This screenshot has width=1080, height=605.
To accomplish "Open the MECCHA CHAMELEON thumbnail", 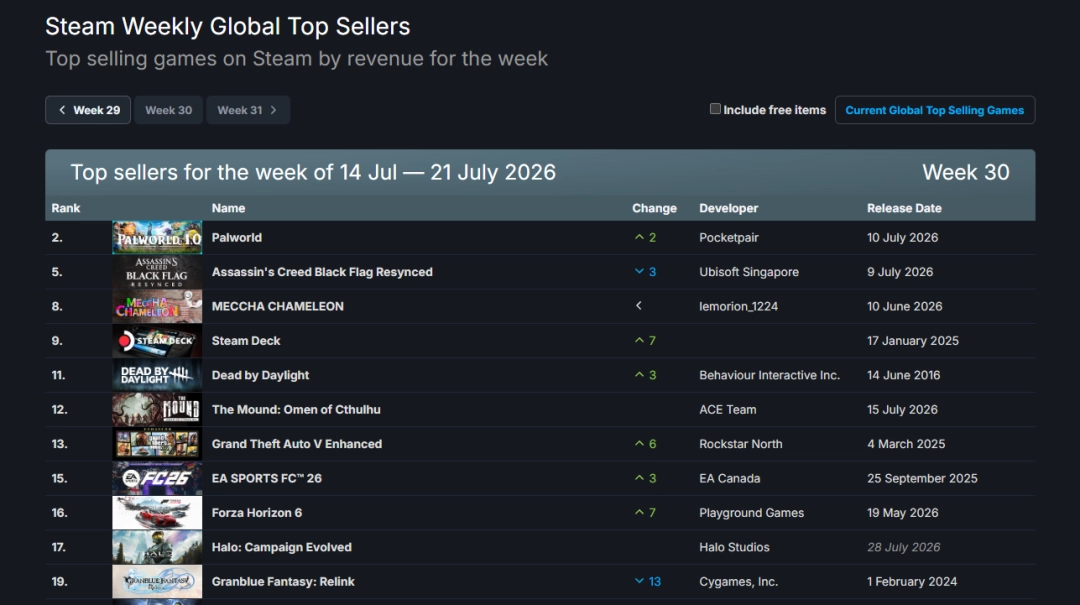I will tap(157, 307).
